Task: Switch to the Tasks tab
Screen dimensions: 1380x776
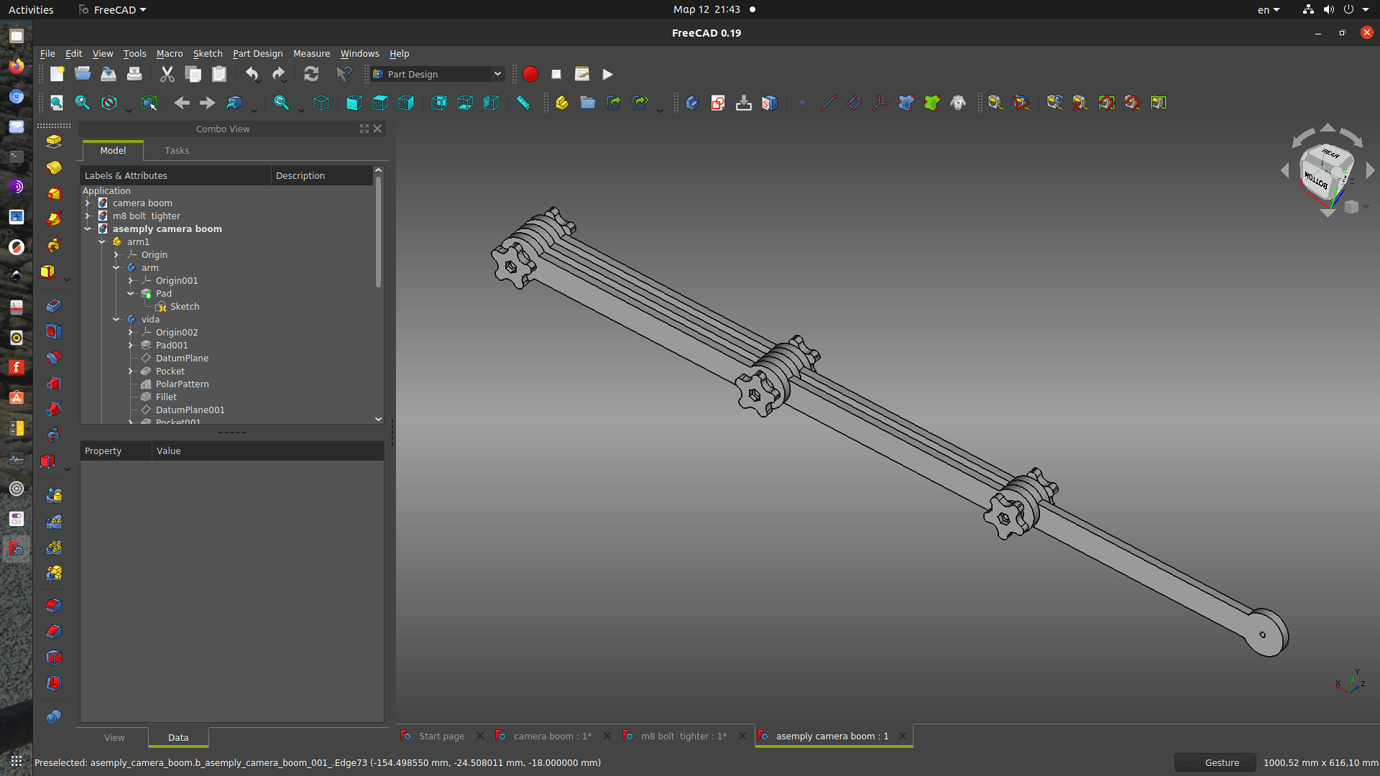Action: pos(176,151)
